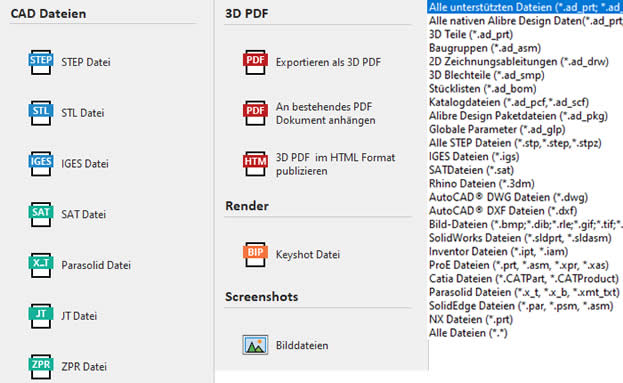Select Bilddateien screenshot option

pyautogui.click(x=302, y=345)
